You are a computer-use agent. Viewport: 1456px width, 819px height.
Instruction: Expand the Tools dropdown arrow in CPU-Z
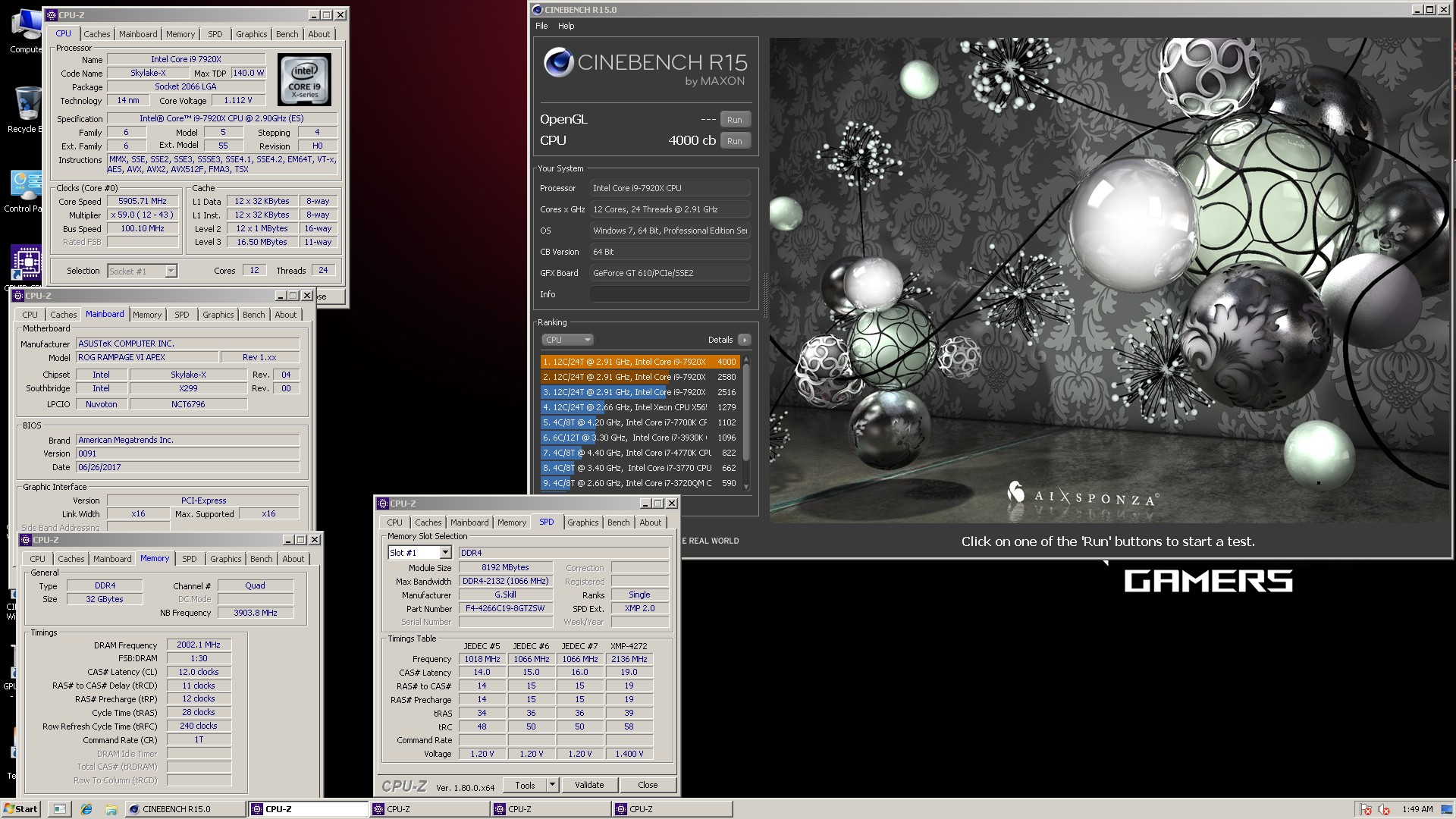tap(552, 785)
